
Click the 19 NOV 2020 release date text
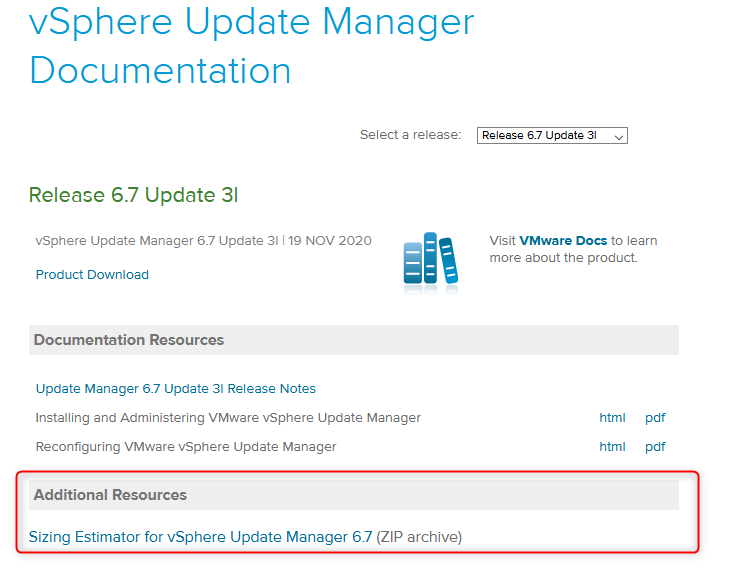click(330, 241)
